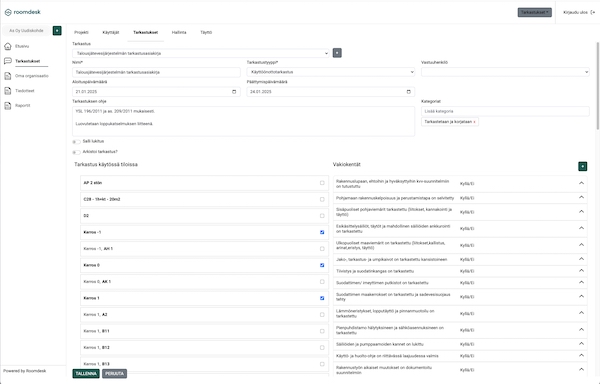
Task: Check Kerros 1, B11 checkbox
Action: pyautogui.click(x=322, y=331)
